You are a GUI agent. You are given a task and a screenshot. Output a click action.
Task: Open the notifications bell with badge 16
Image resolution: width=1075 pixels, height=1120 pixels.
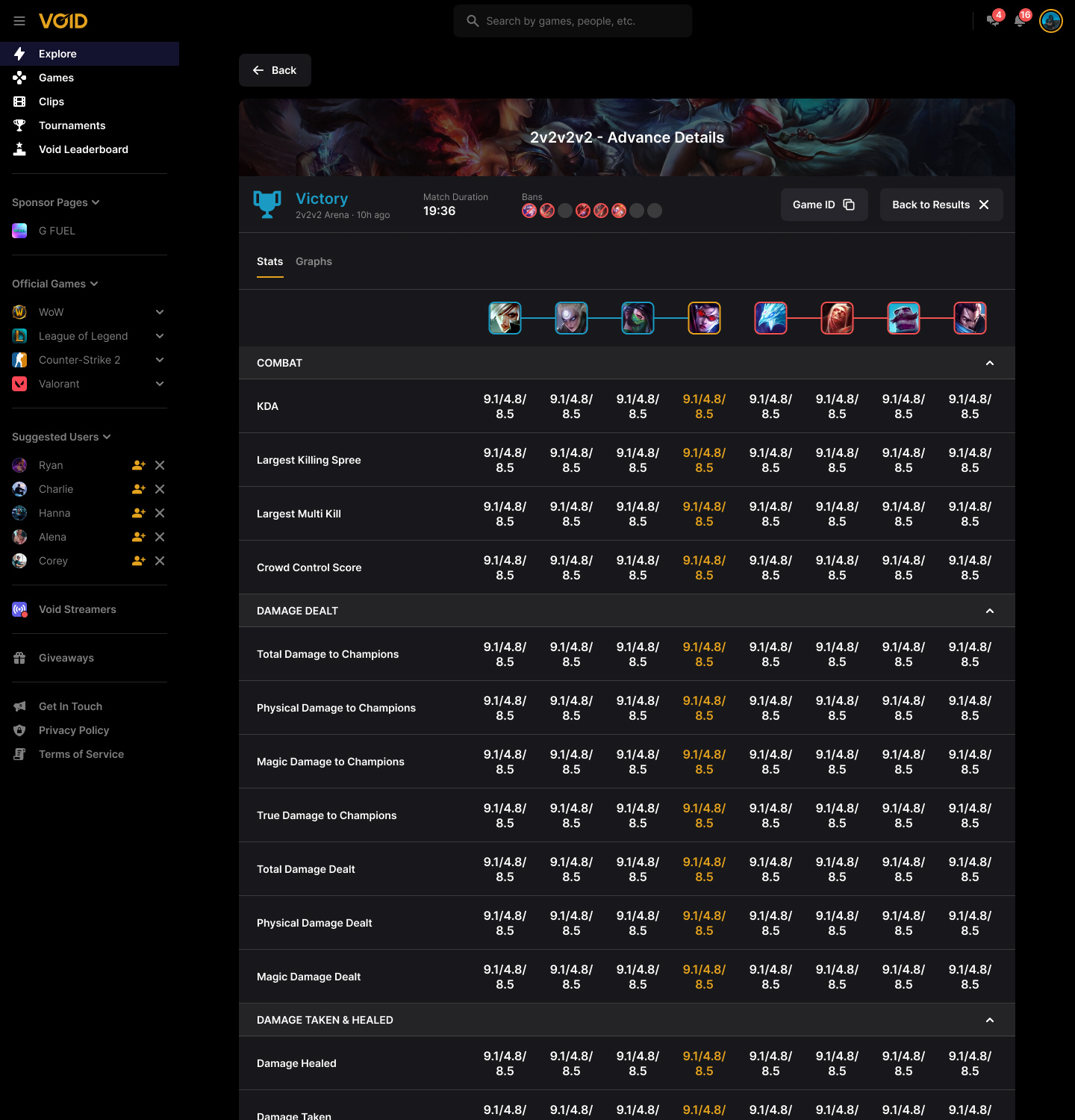pos(1019,21)
